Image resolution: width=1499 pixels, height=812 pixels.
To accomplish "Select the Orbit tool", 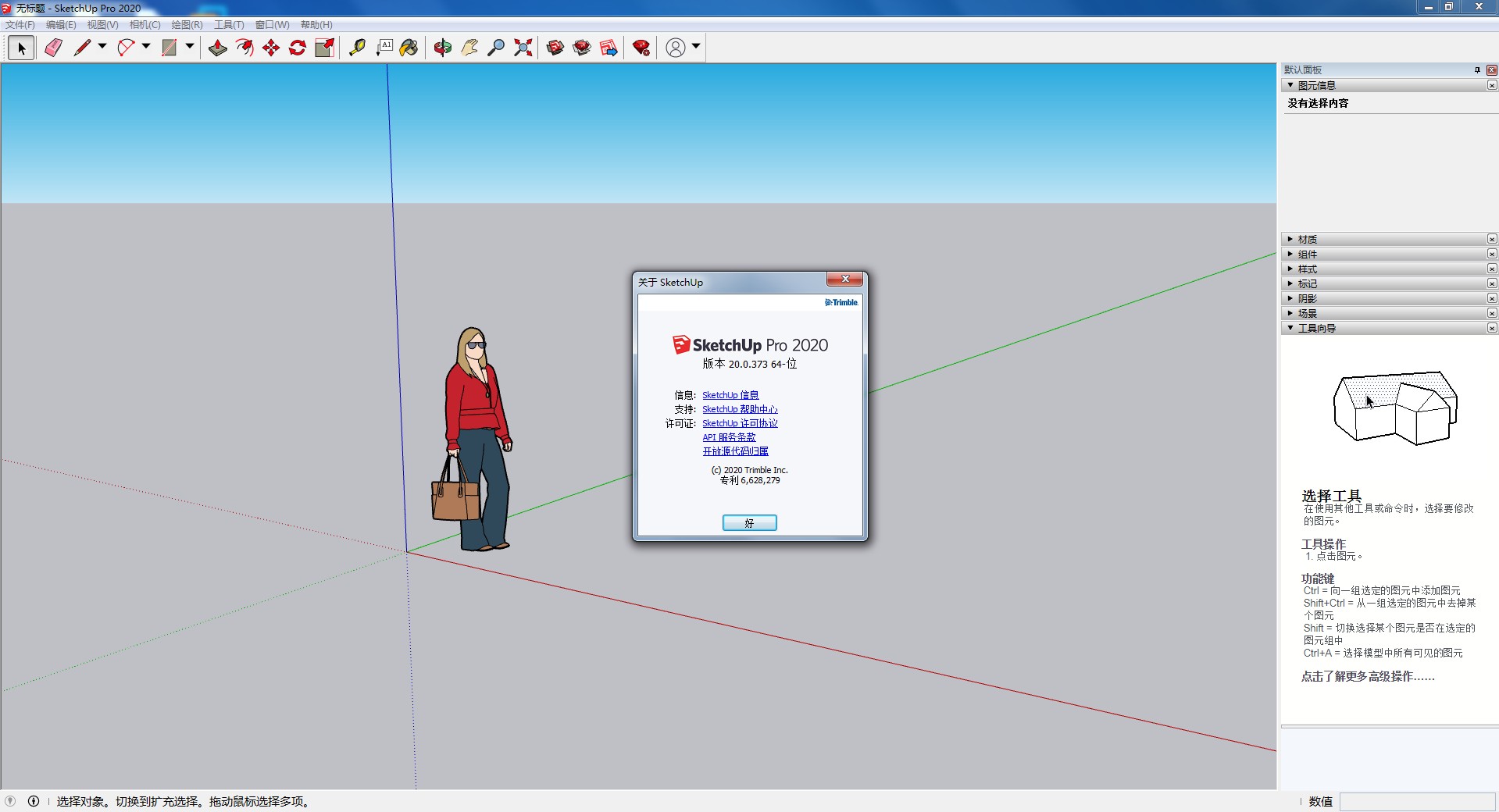I will coord(443,48).
